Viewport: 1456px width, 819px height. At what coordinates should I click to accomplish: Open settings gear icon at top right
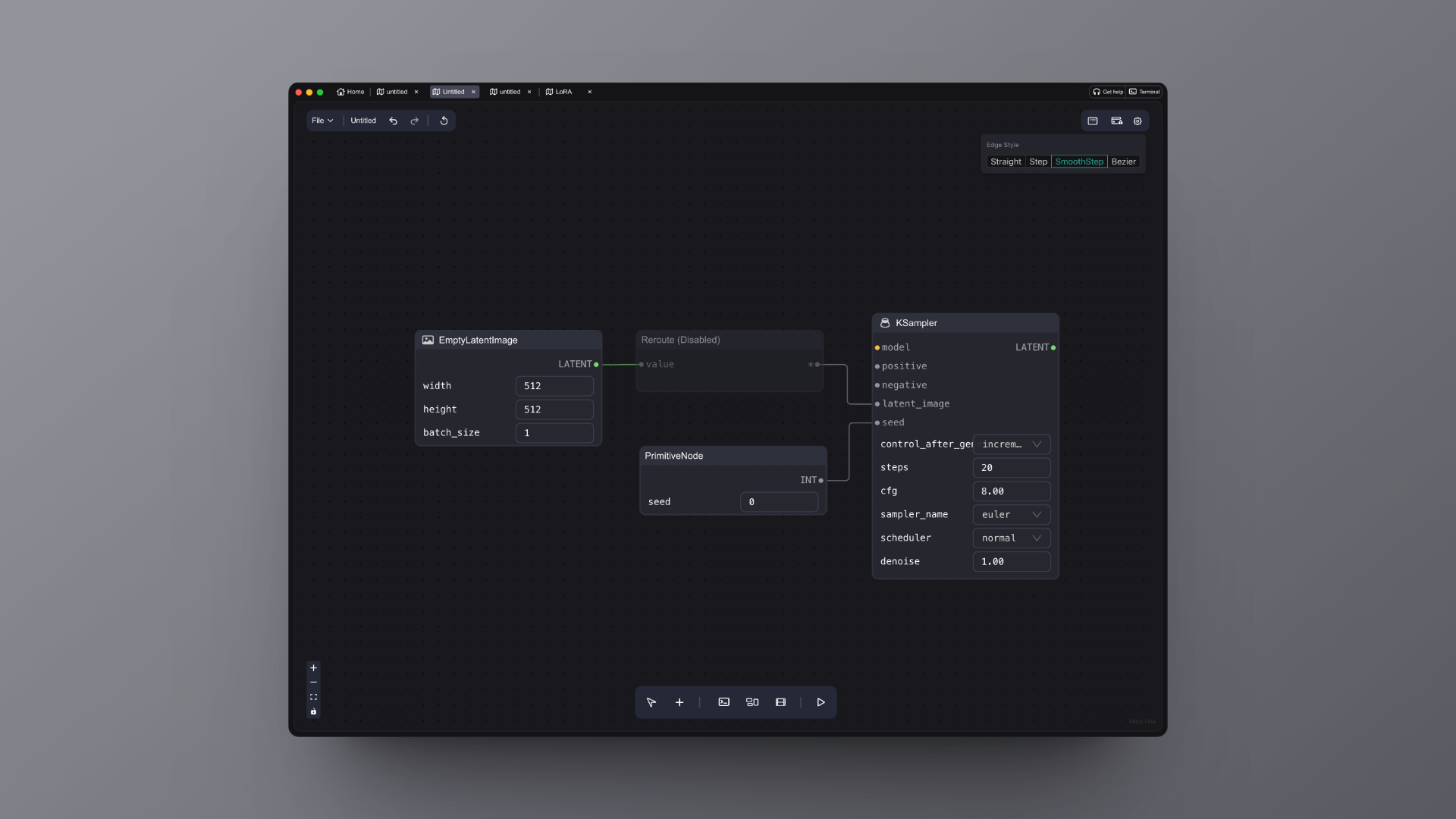click(1137, 121)
